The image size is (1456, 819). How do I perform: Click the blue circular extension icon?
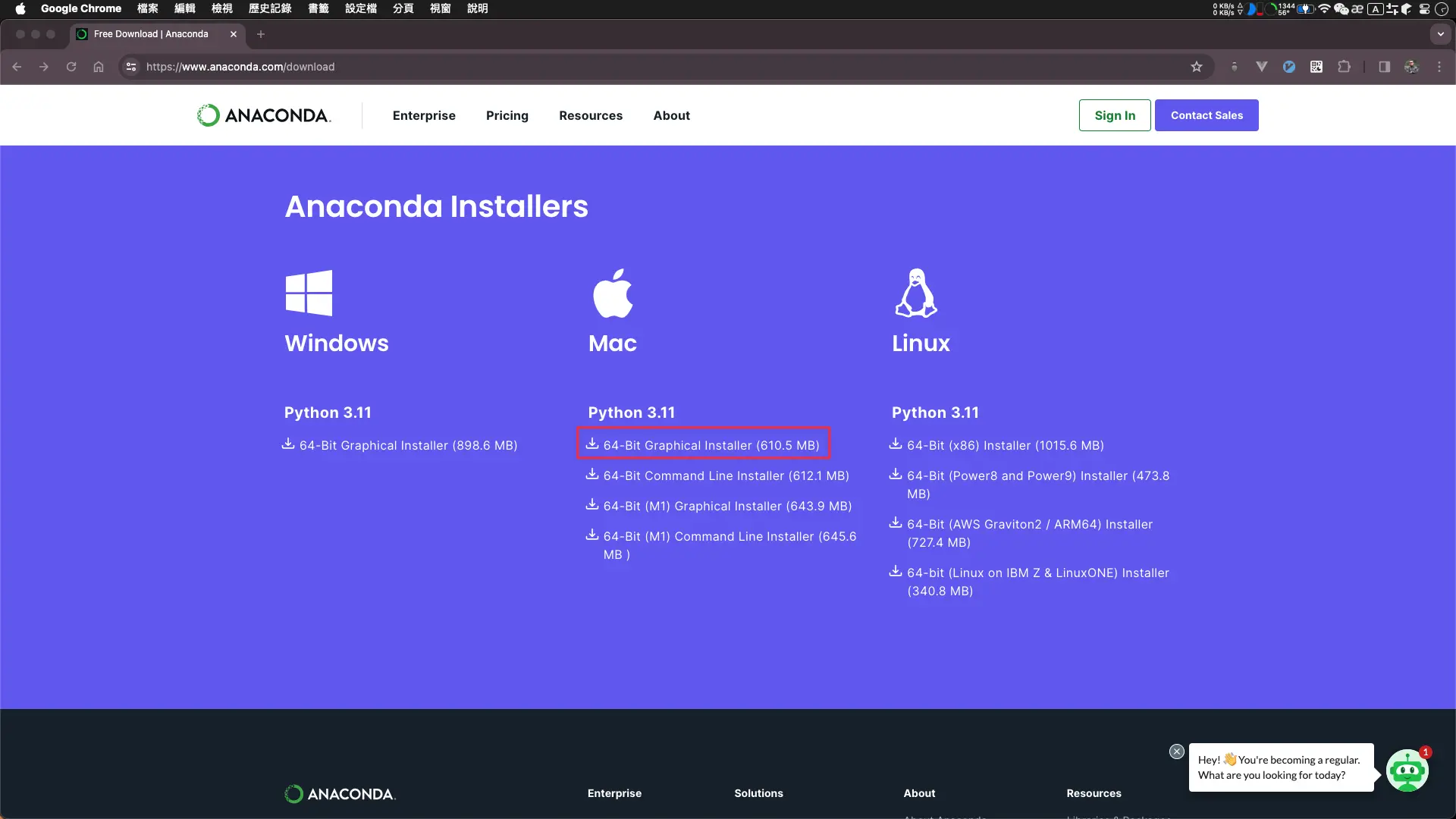1289,67
